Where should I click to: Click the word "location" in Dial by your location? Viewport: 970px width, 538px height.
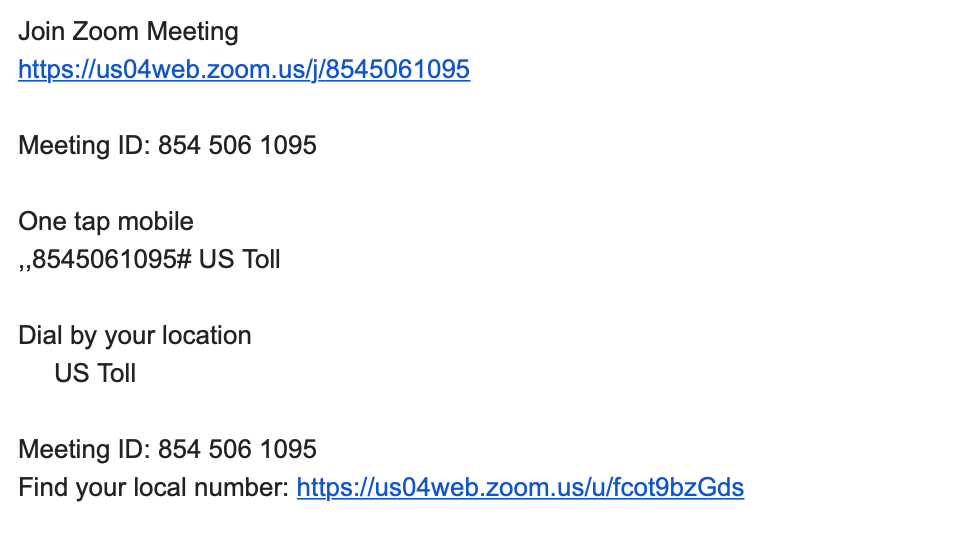pyautogui.click(x=207, y=335)
